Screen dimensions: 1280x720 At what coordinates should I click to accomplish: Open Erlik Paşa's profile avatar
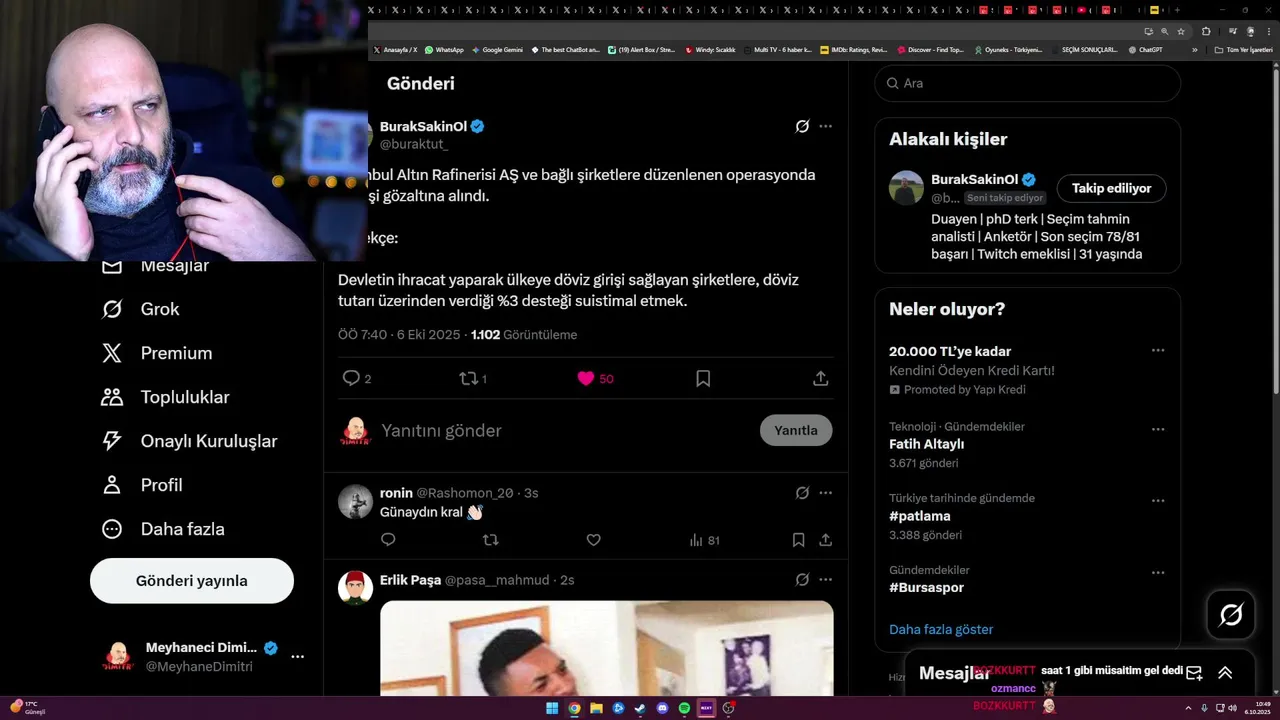click(x=355, y=588)
